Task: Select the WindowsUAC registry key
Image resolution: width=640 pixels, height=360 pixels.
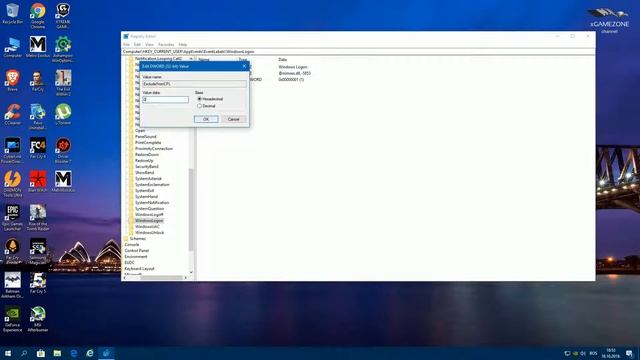Action: tap(147, 227)
